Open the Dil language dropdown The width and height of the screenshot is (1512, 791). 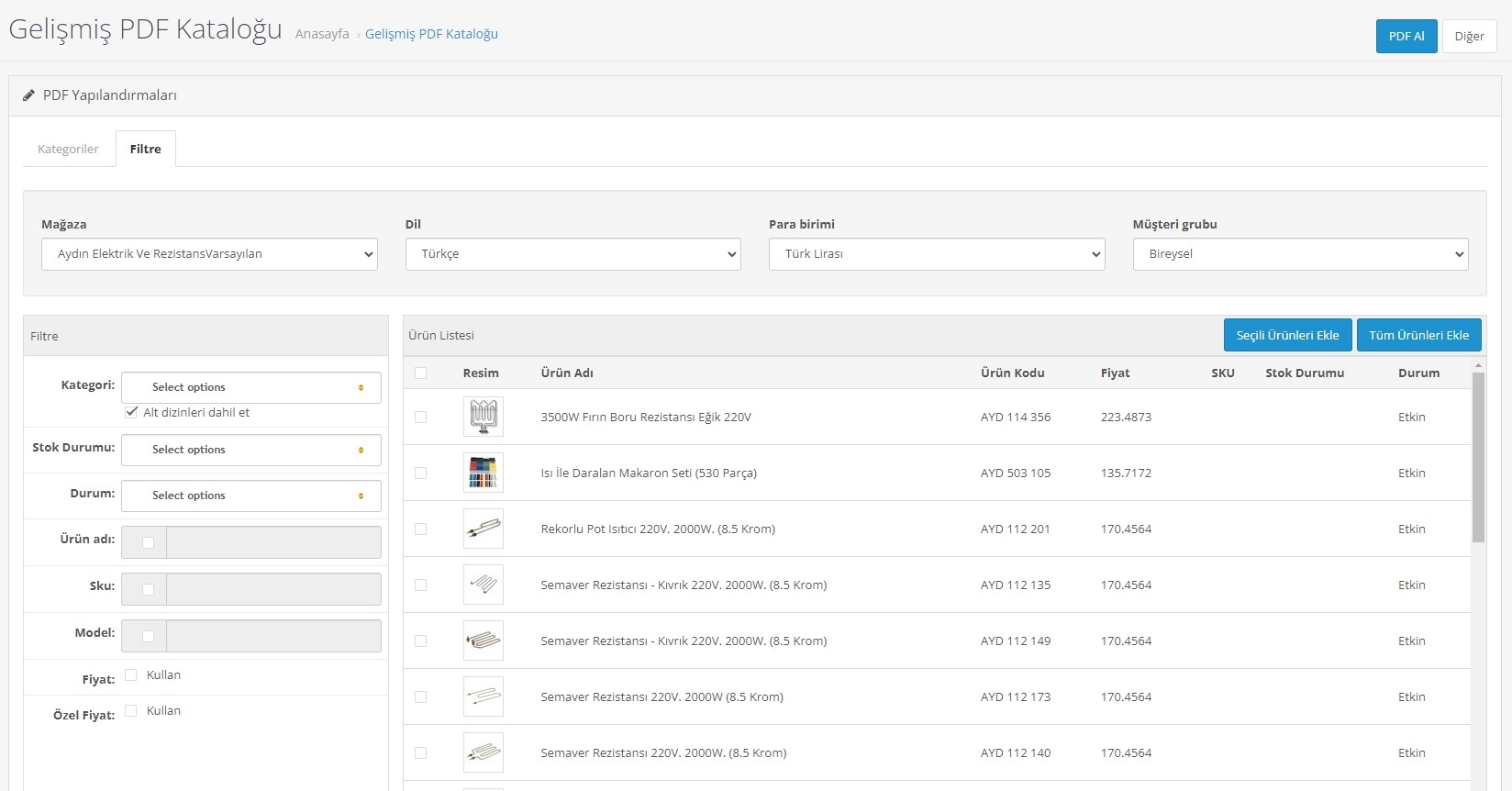573,254
